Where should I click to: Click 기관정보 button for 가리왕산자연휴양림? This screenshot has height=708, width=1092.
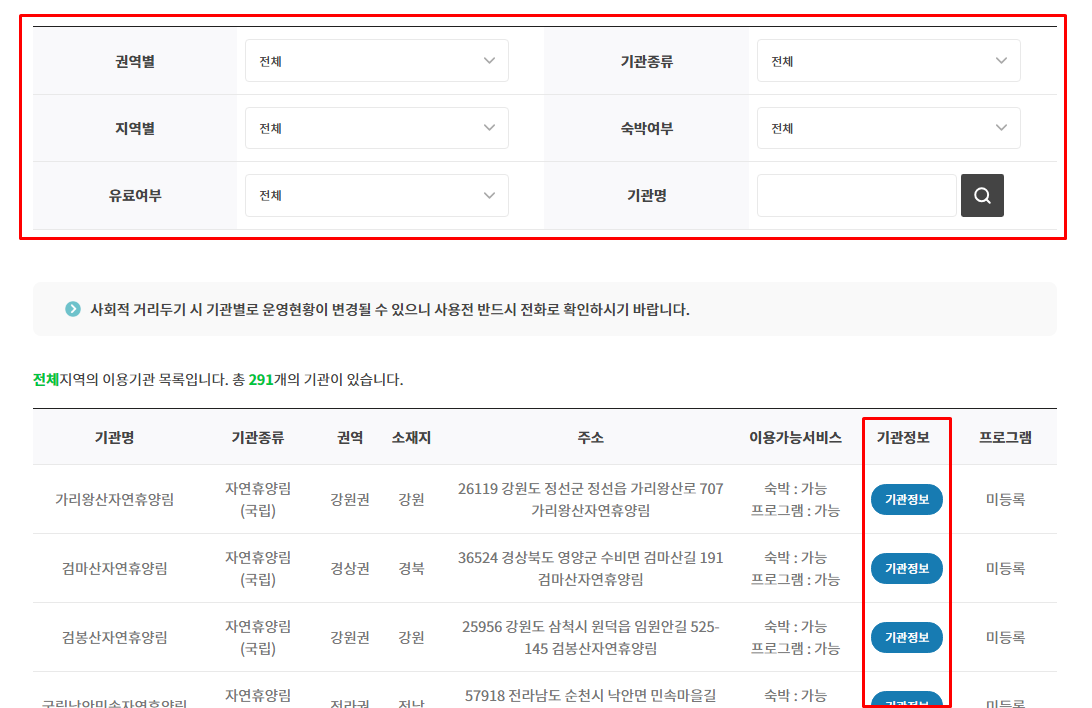[906, 500]
